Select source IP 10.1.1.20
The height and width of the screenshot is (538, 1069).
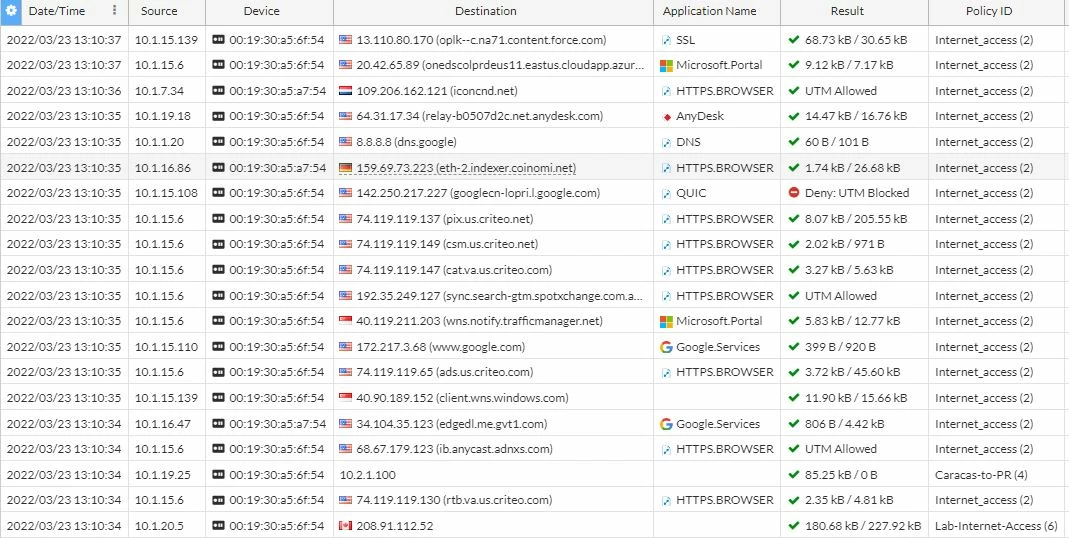coord(160,143)
